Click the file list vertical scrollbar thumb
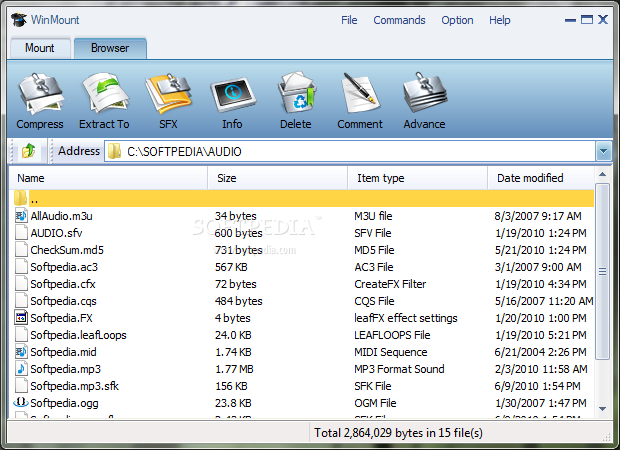 coord(602,271)
